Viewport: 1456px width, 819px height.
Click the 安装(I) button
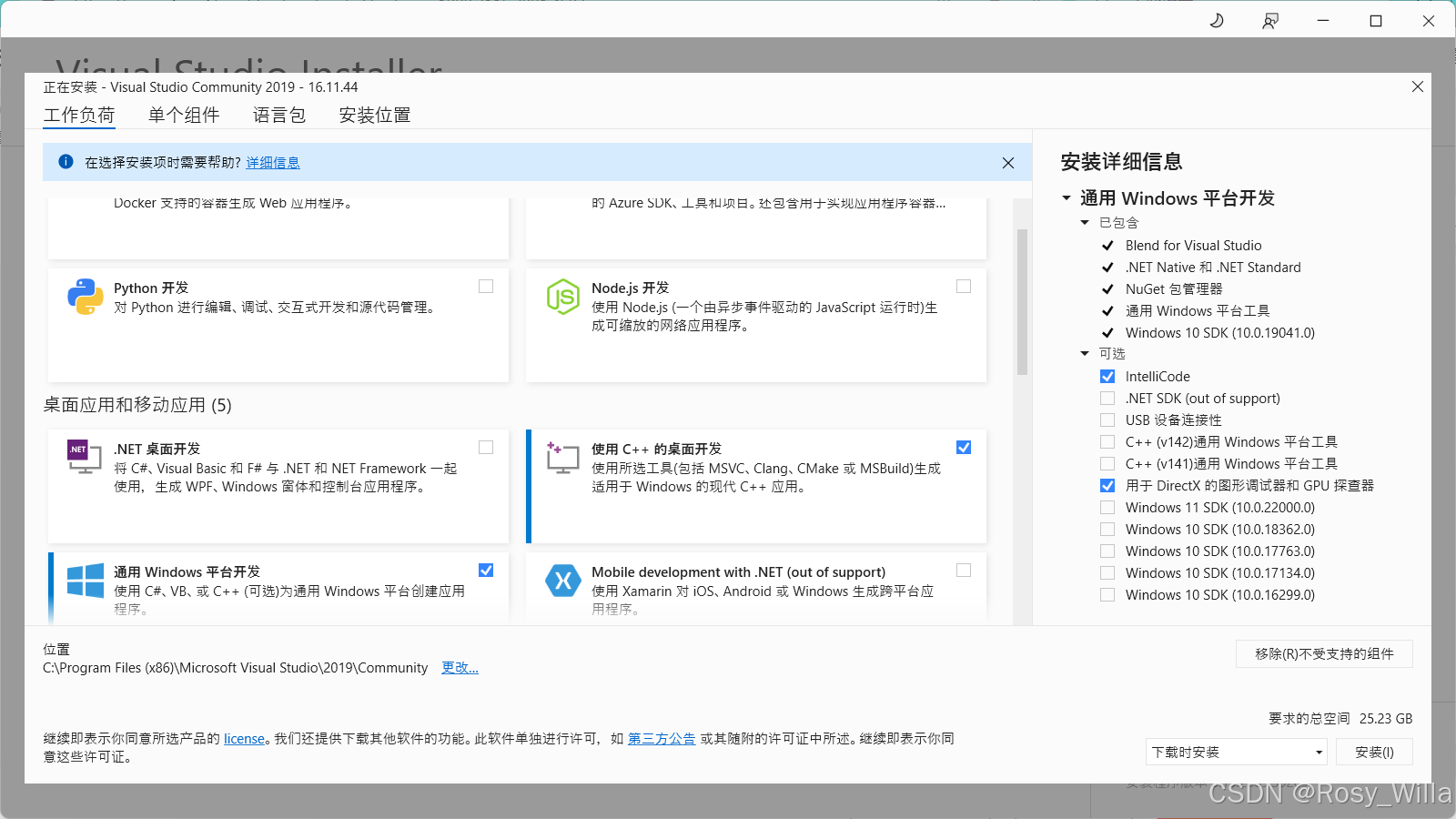[1374, 752]
